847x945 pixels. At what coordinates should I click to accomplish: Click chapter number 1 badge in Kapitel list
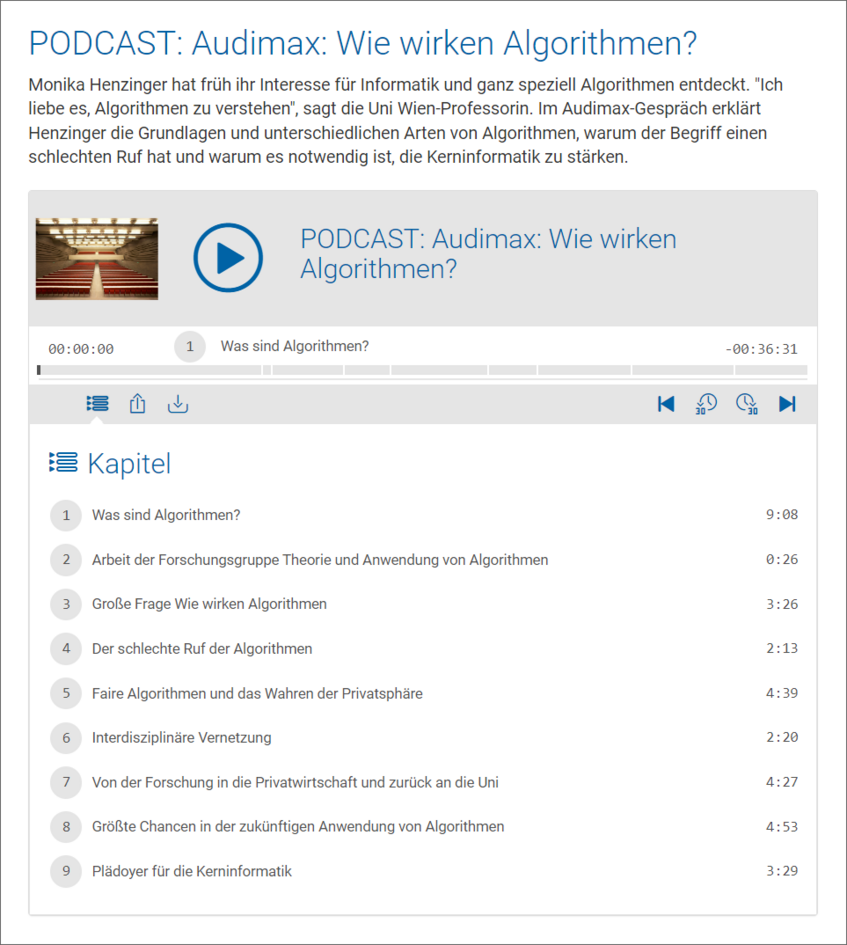click(x=66, y=515)
